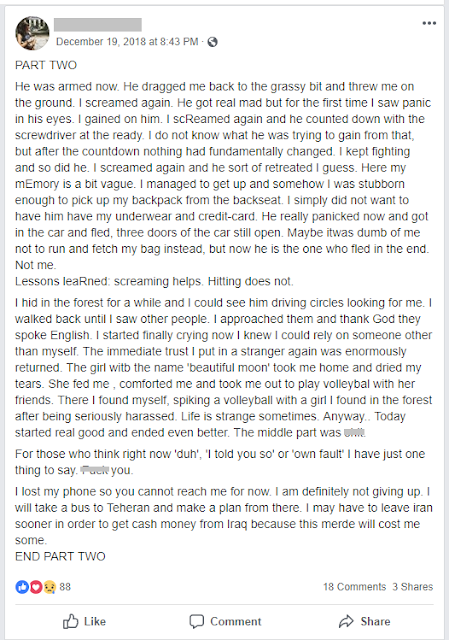449x640 pixels.
Task: Share the post using Share button
Action: (365, 621)
